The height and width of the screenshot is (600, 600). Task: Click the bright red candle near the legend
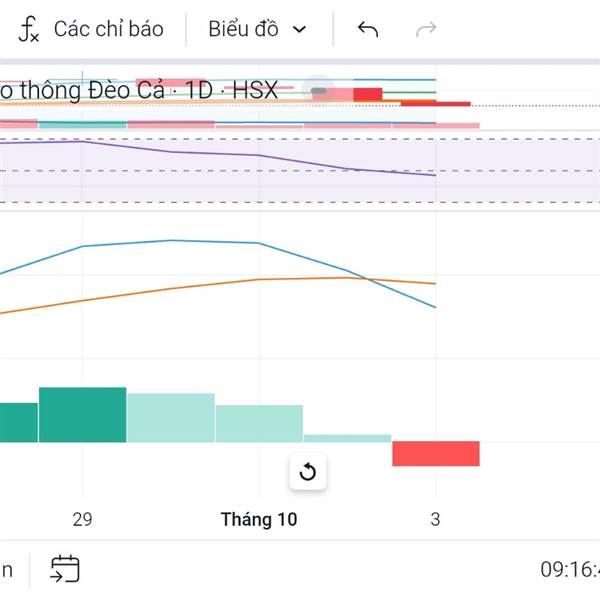click(x=368, y=94)
